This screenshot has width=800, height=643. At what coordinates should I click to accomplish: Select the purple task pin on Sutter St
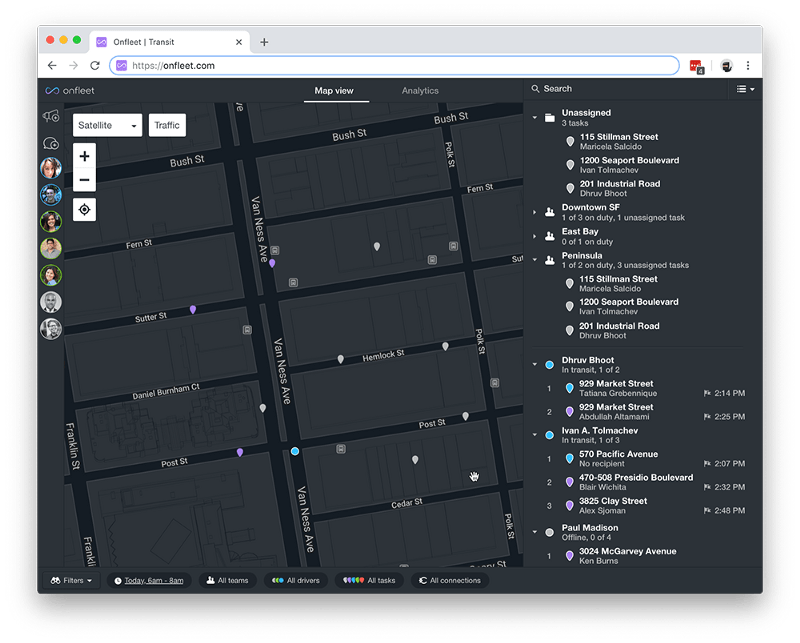point(193,309)
